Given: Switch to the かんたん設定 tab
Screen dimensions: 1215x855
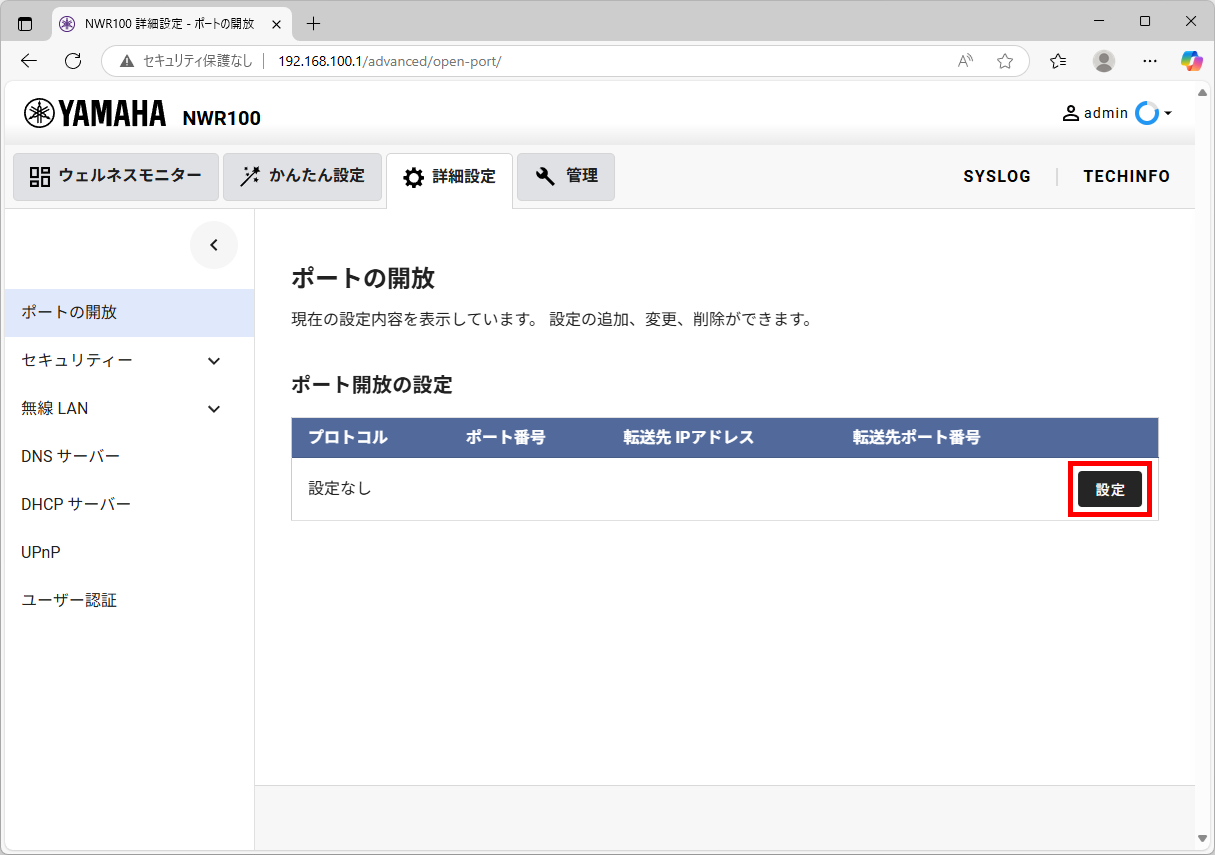Looking at the screenshot, I should [302, 176].
